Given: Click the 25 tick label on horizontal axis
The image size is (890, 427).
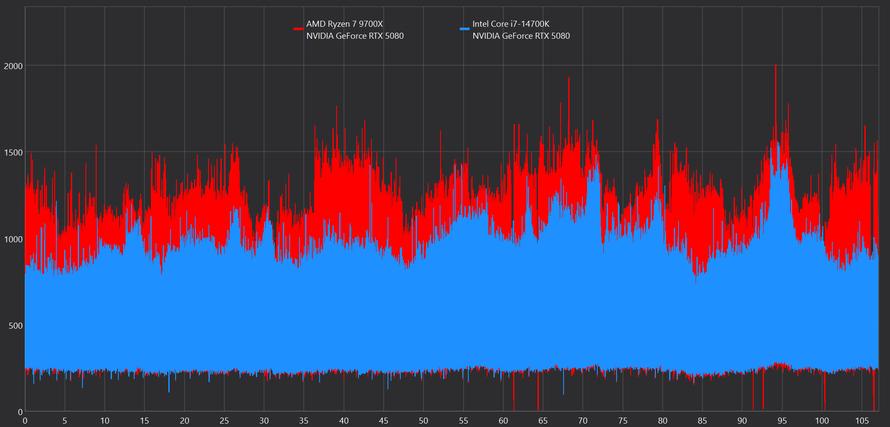Looking at the screenshot, I should click(x=224, y=421).
